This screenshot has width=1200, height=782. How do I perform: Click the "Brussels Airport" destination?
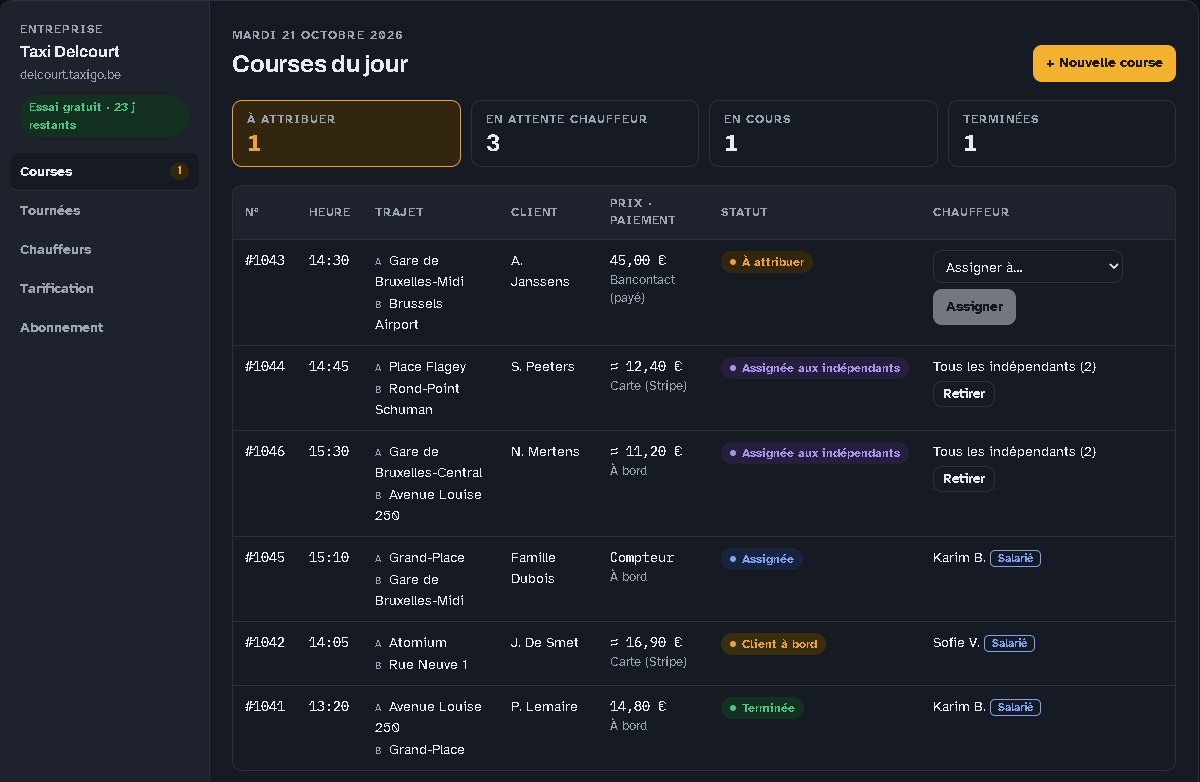(x=409, y=314)
